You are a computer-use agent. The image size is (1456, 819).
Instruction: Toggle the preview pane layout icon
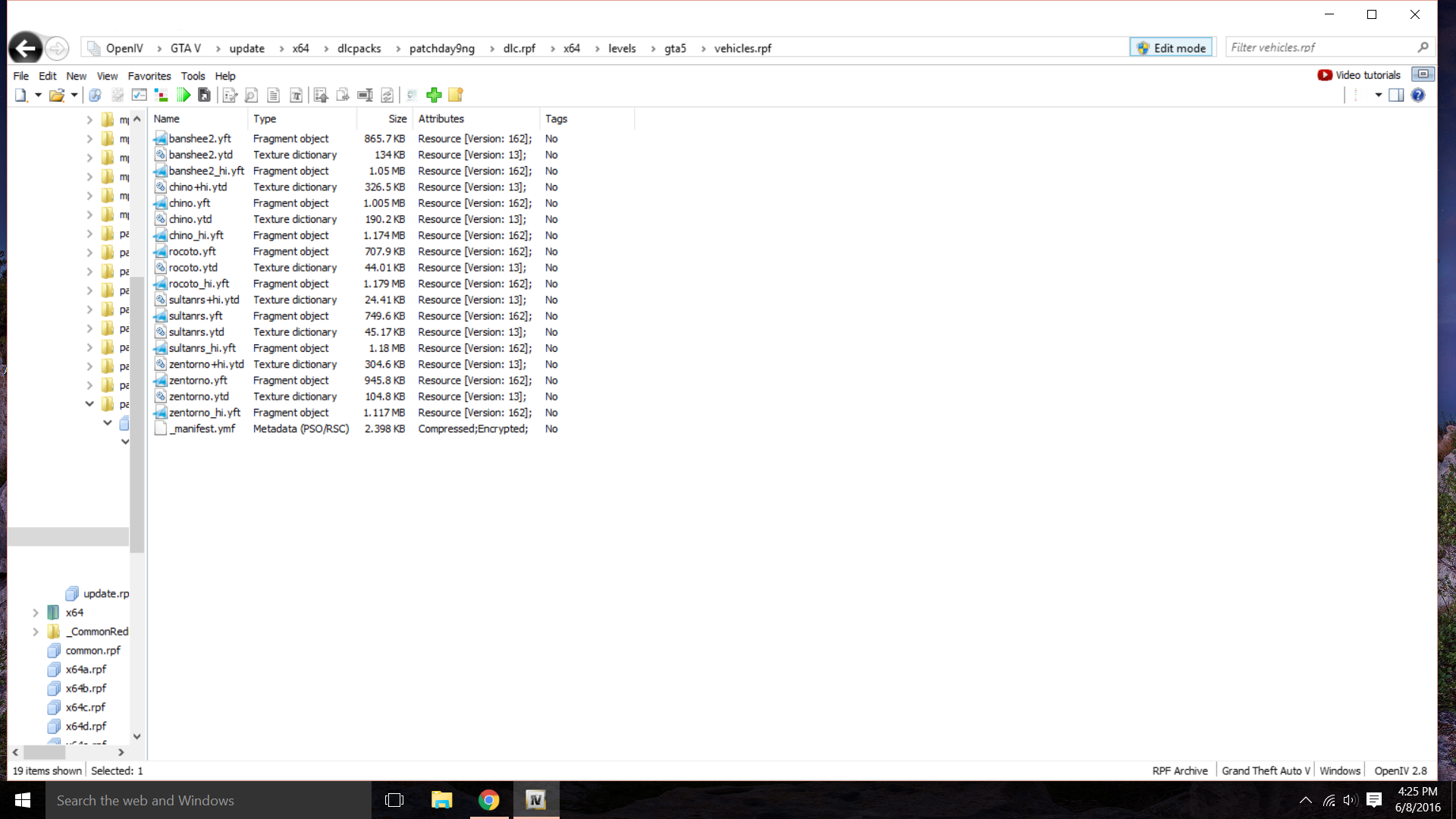(1396, 95)
